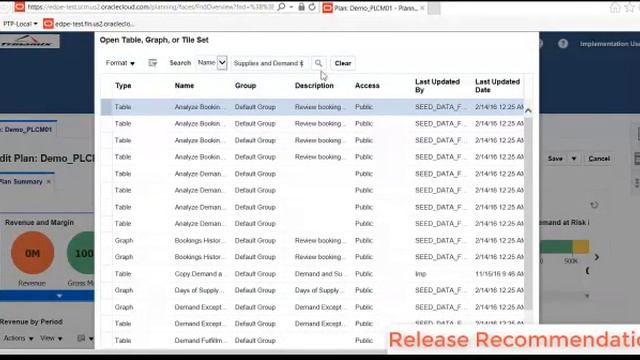The image size is (640, 360).
Task: Click the Detach table icon next to Format
Action: pos(153,63)
